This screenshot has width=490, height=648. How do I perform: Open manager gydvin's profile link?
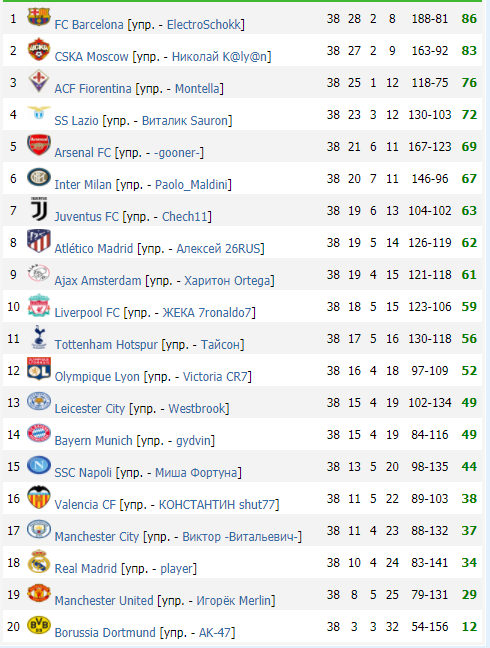click(194, 441)
